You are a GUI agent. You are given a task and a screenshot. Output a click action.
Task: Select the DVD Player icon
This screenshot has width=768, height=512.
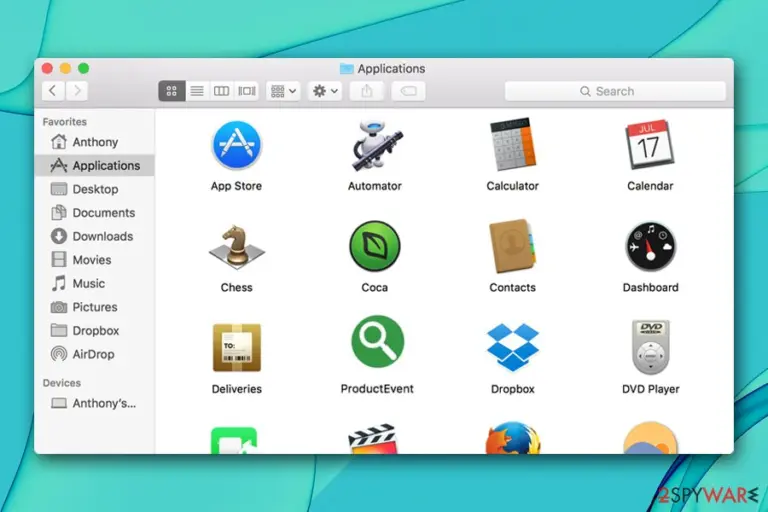tap(650, 347)
